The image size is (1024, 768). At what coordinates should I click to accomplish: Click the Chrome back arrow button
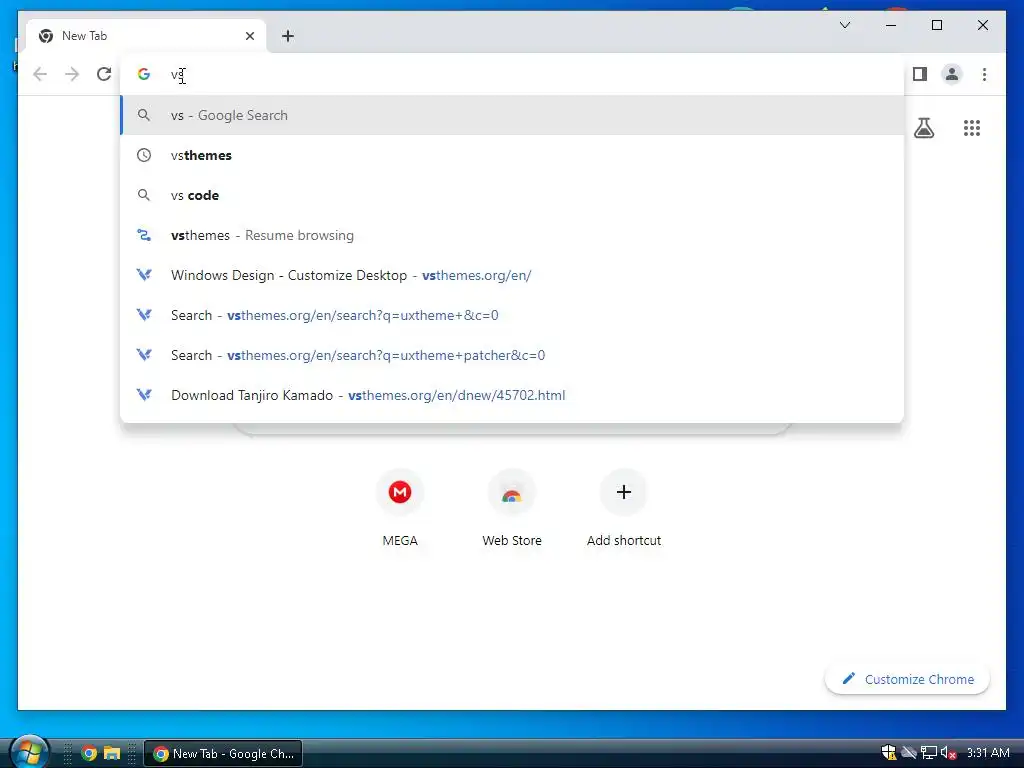pyautogui.click(x=40, y=74)
